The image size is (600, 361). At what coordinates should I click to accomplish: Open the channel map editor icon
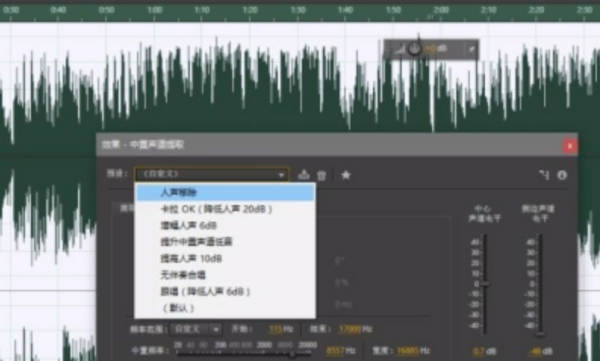click(544, 175)
